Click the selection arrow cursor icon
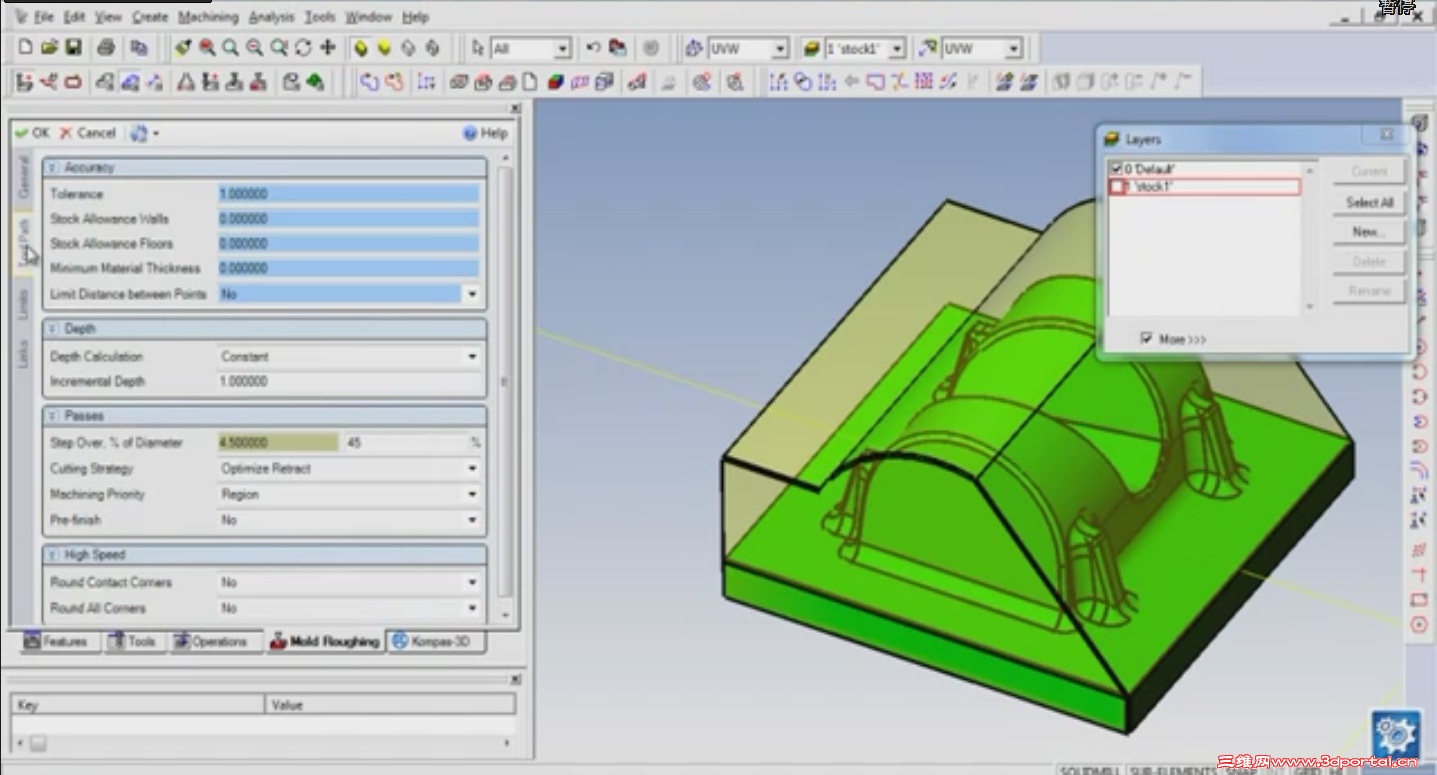The image size is (1437, 775). pyautogui.click(x=477, y=48)
